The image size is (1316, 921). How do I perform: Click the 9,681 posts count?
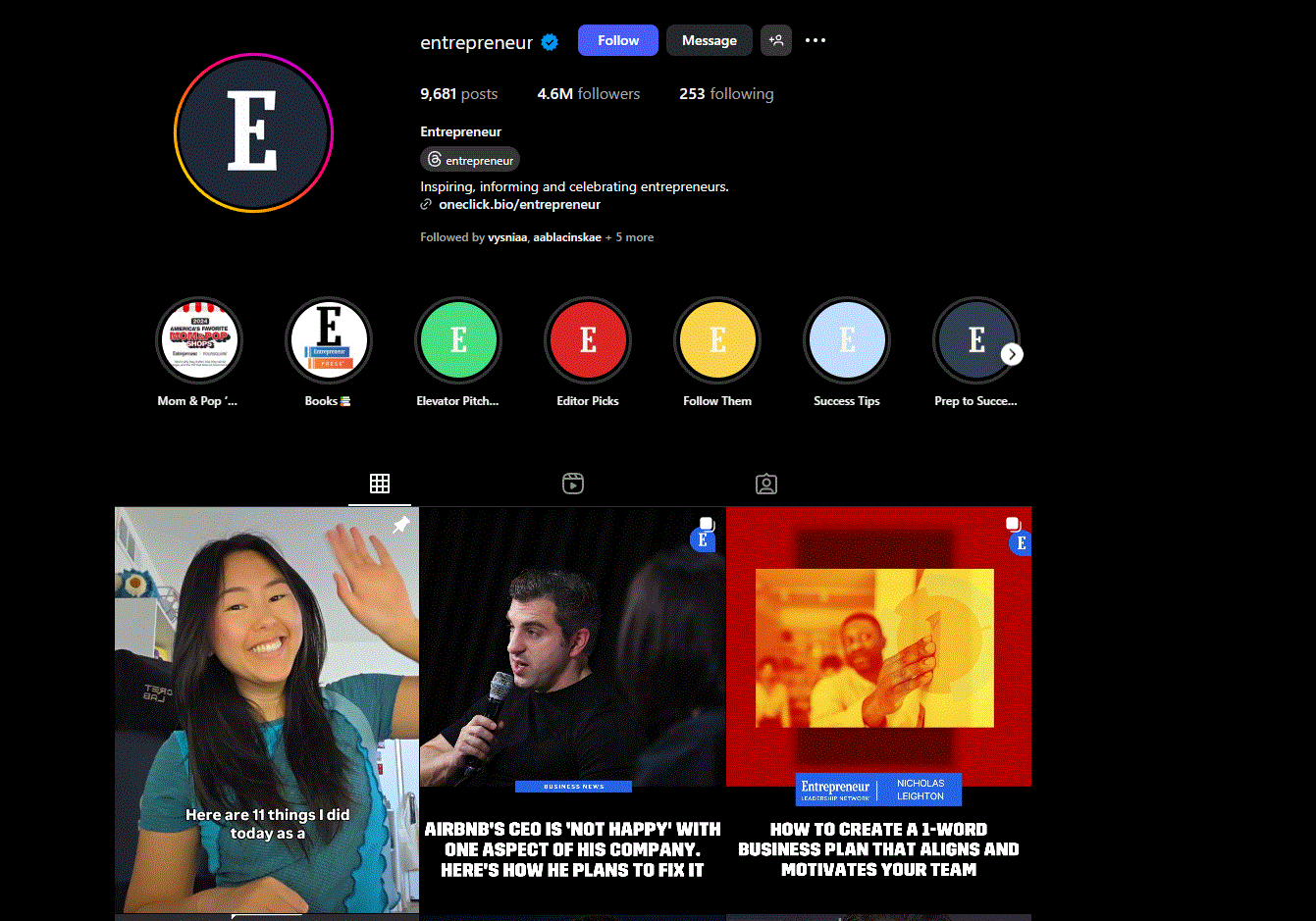[x=458, y=94]
